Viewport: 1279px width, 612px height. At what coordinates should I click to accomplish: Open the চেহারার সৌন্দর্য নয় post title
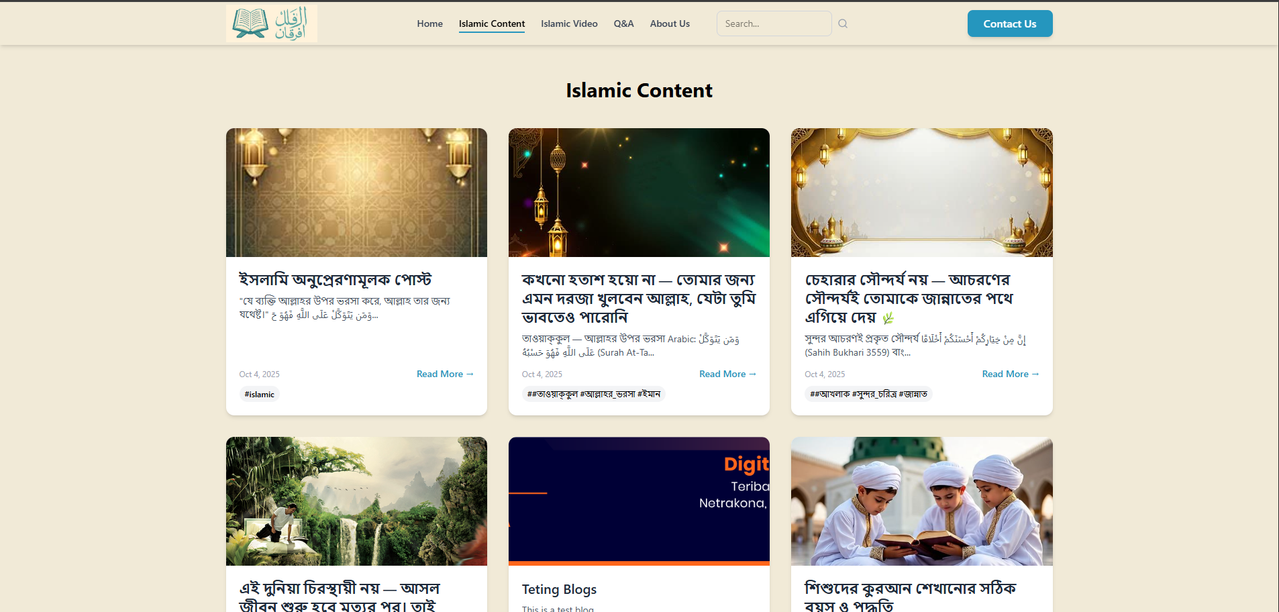(909, 298)
